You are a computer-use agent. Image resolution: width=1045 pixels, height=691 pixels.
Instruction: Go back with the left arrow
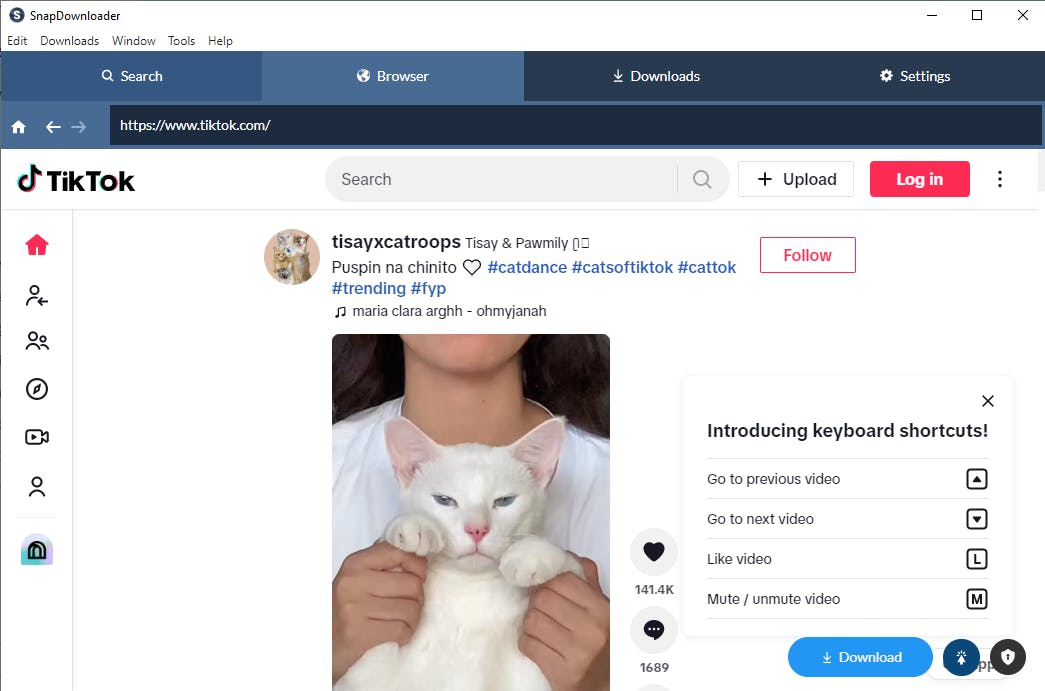(53, 127)
